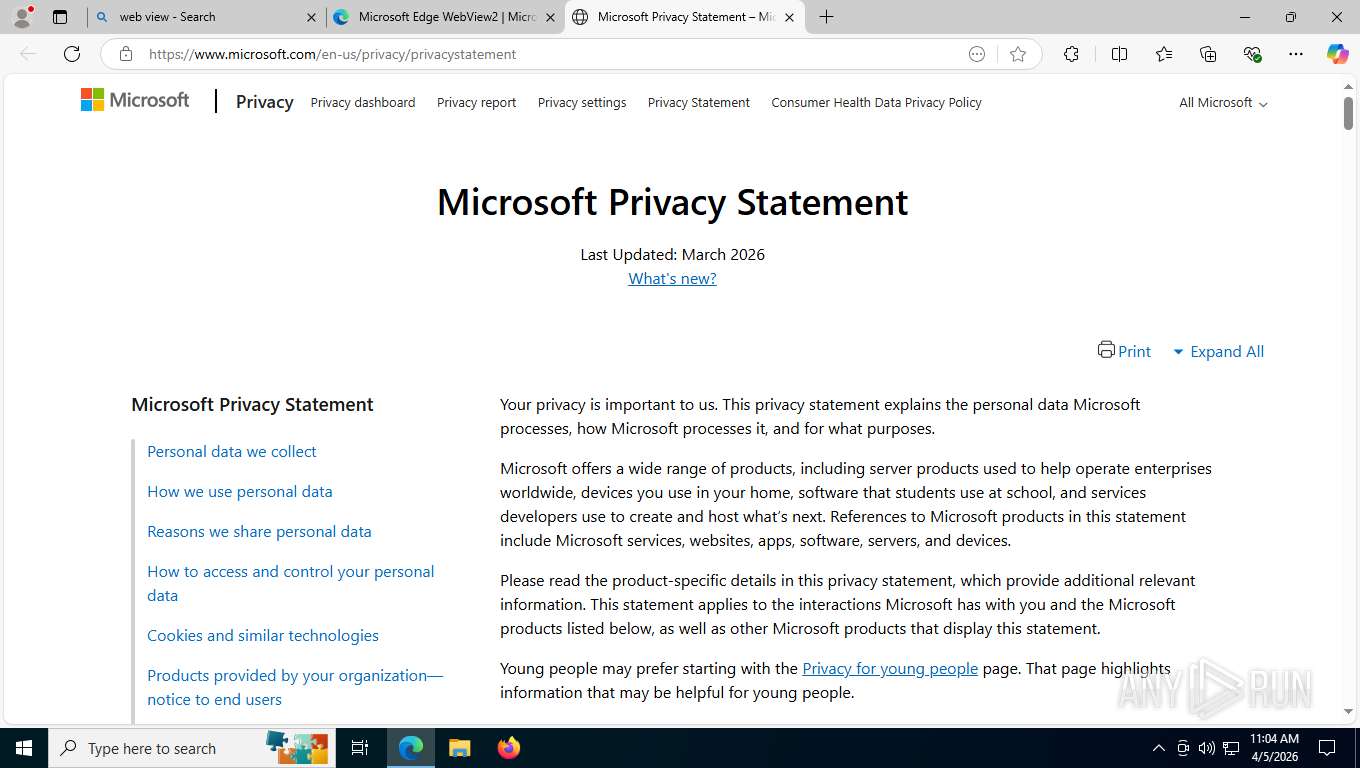The width and height of the screenshot is (1360, 768).
Task: Jump to 'How we use personal data'
Action: 240,492
